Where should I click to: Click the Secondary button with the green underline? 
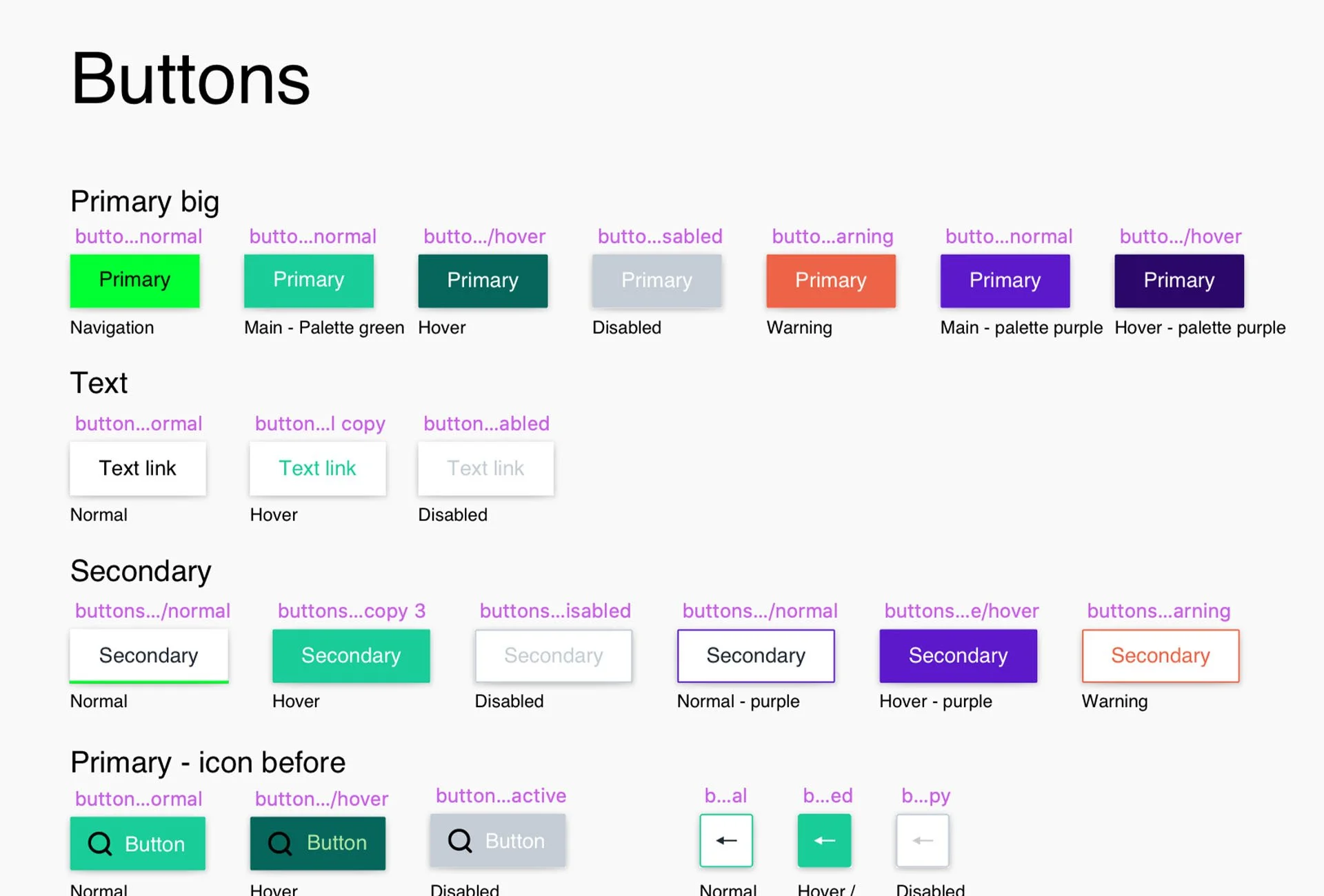(148, 655)
